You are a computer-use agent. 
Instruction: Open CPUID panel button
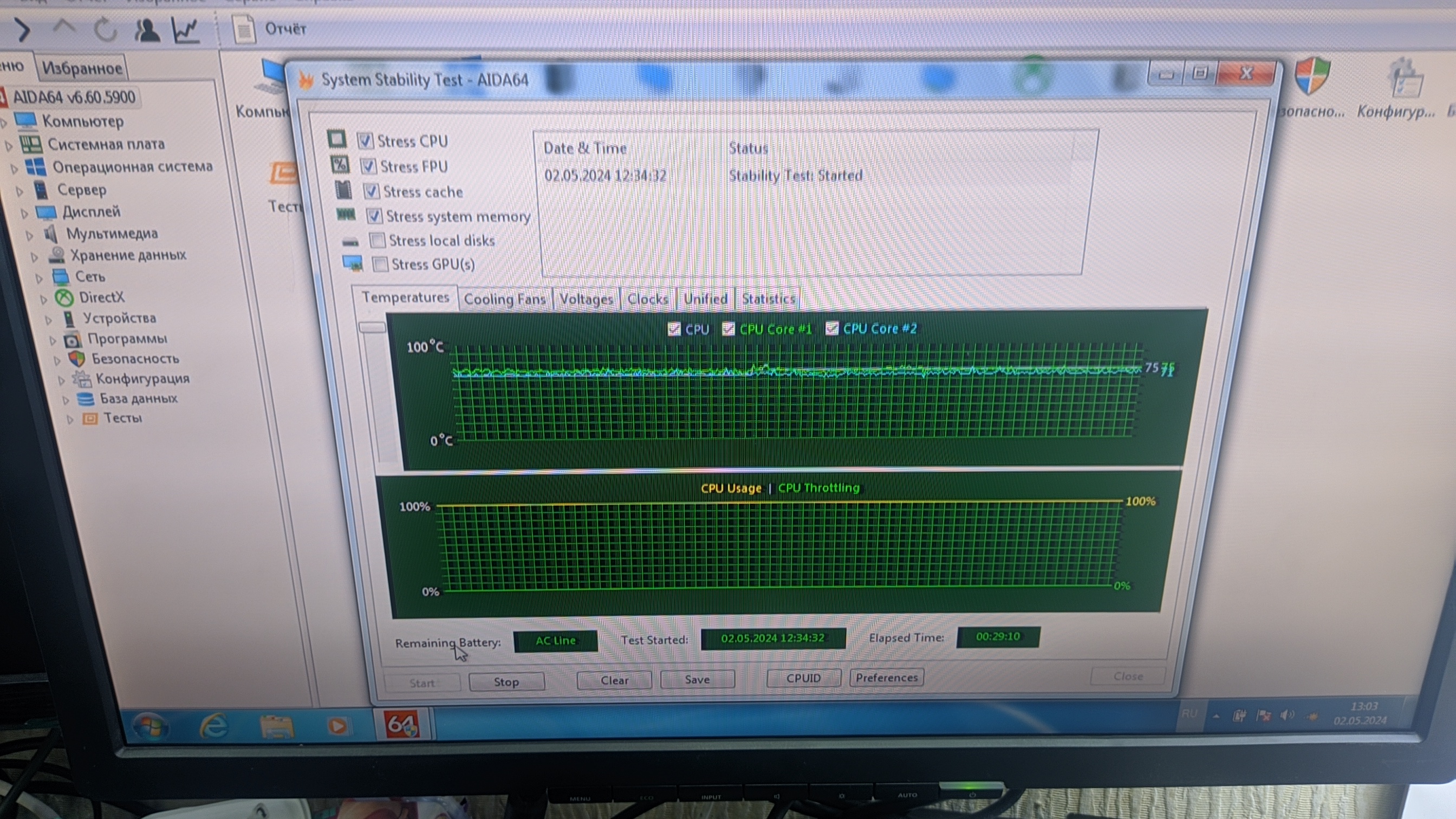point(803,678)
